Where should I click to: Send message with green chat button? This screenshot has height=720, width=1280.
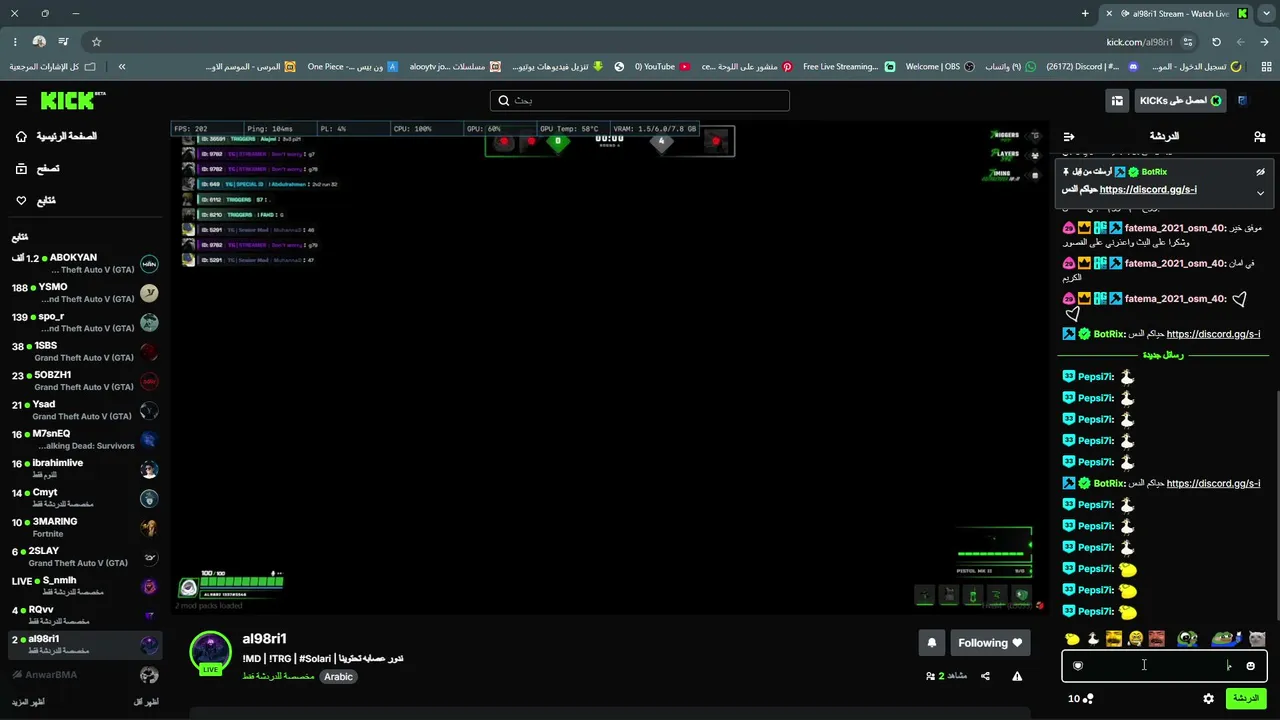[x=1246, y=698]
